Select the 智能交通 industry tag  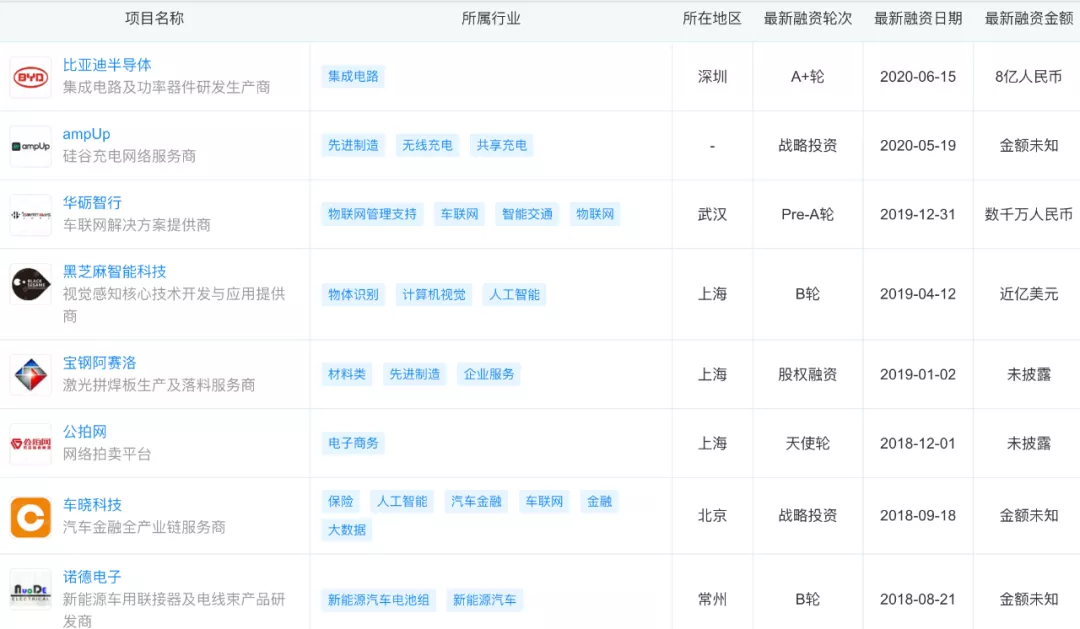pos(527,214)
